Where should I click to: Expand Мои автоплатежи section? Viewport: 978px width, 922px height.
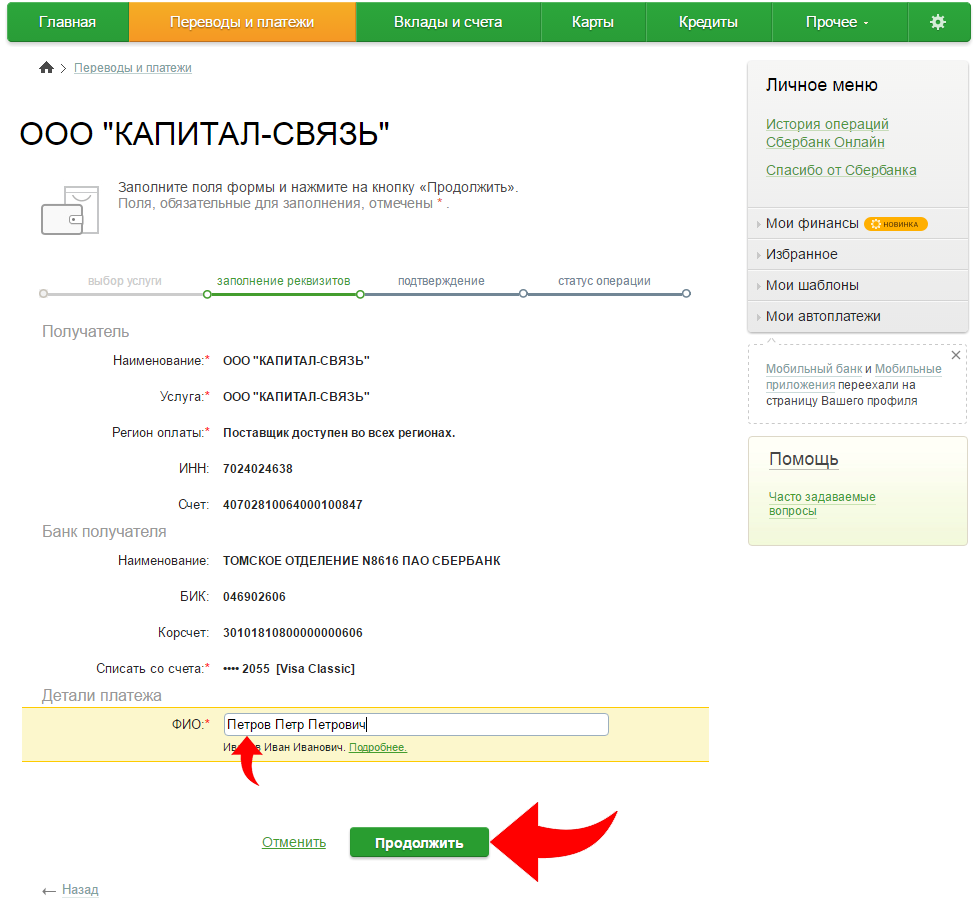823,317
